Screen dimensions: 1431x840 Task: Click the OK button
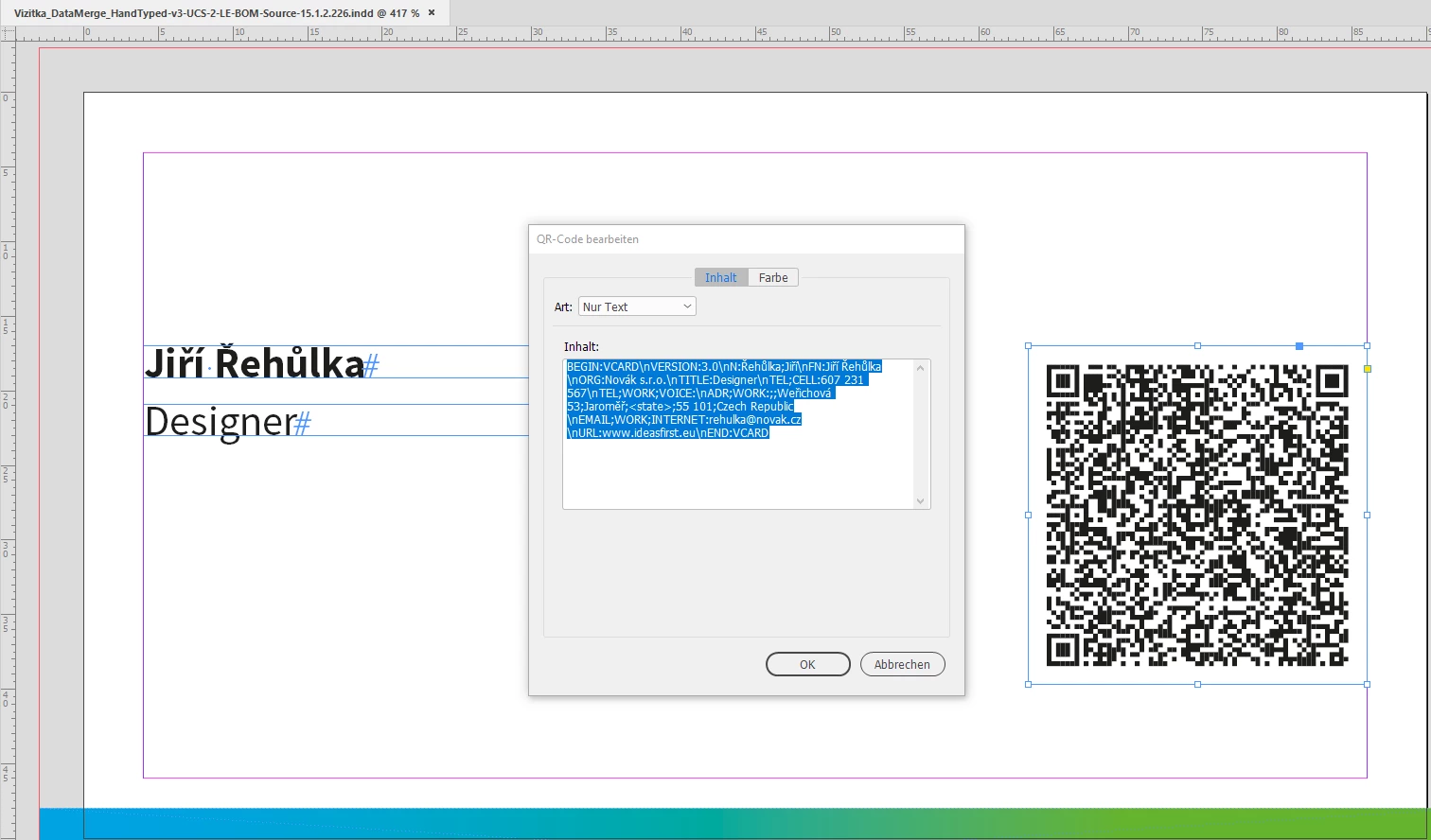[807, 664]
